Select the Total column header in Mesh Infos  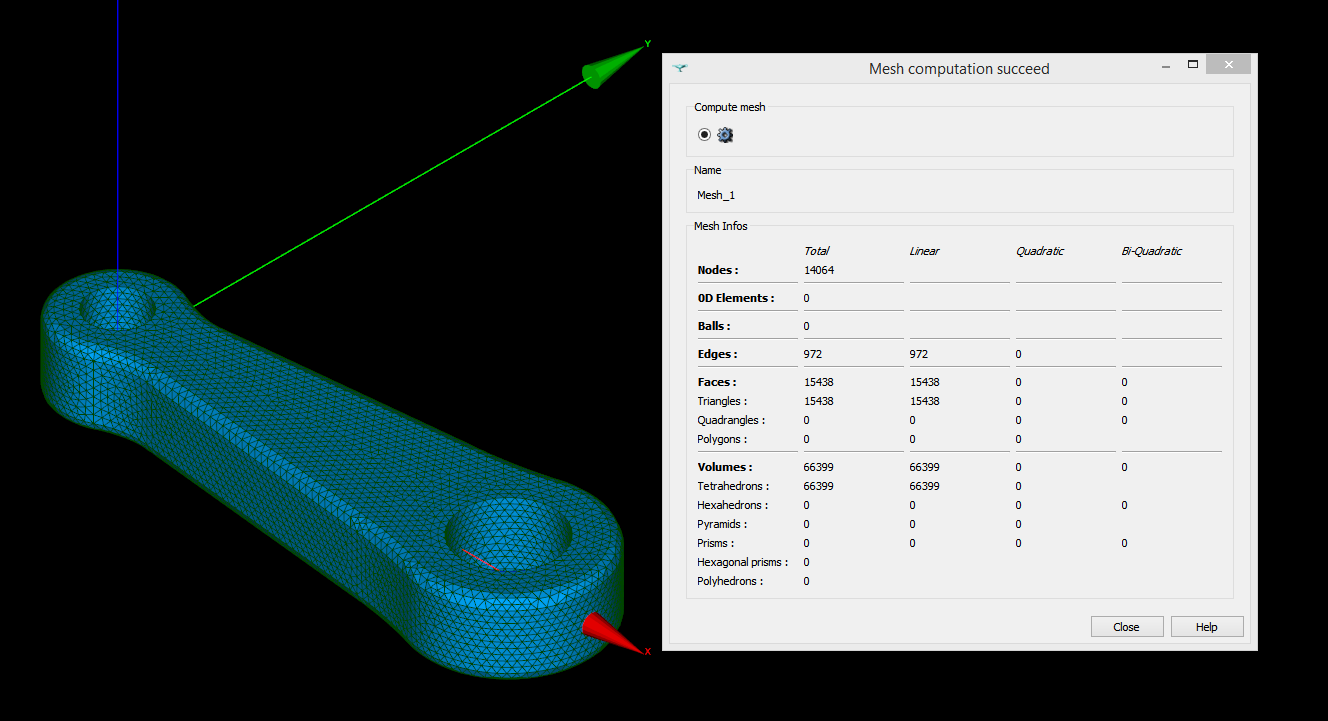tap(816, 251)
